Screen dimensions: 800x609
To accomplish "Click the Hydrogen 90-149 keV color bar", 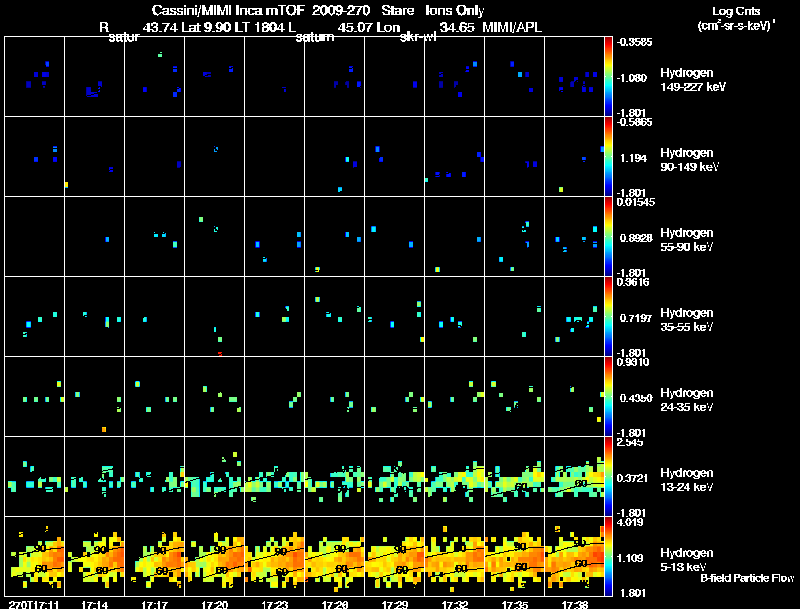I will (x=609, y=157).
